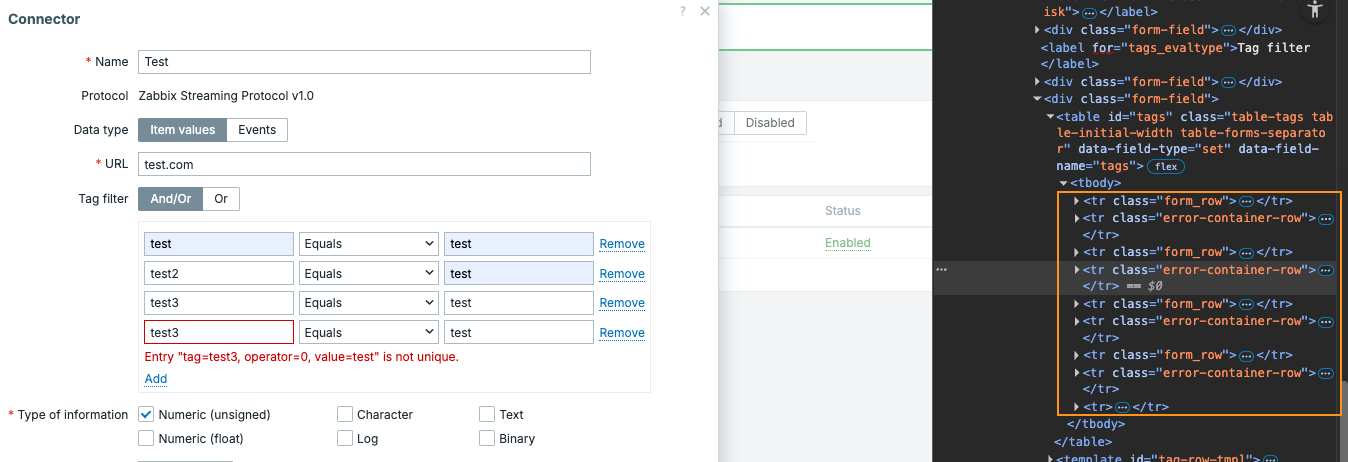Click the flex badge on tags table
Viewport: 1348px width, 462px height.
pos(1161,166)
